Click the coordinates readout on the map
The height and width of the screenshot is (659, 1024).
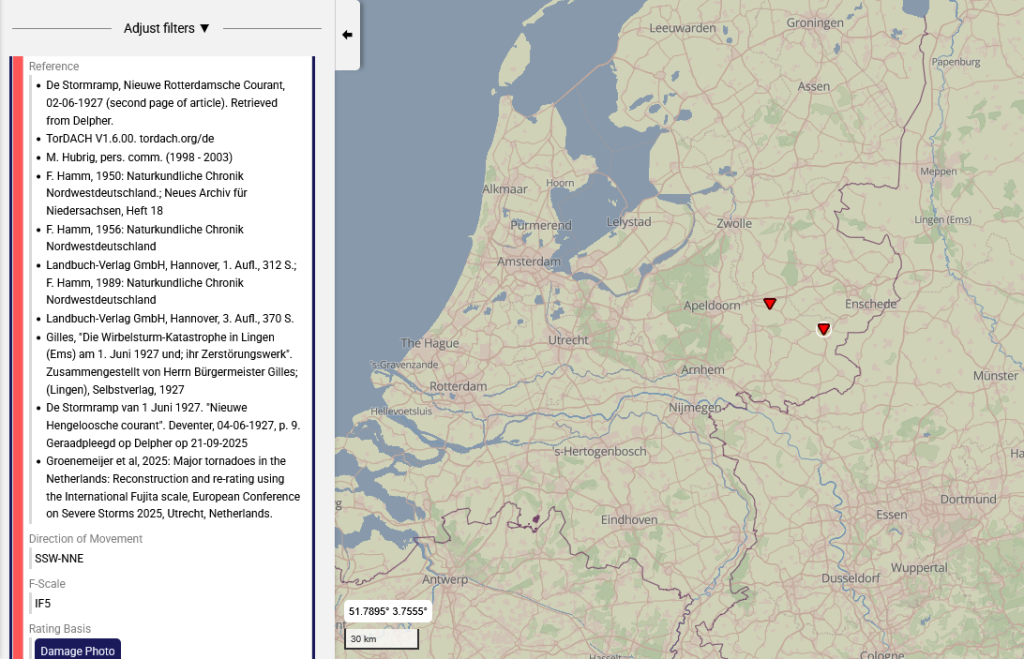[387, 611]
